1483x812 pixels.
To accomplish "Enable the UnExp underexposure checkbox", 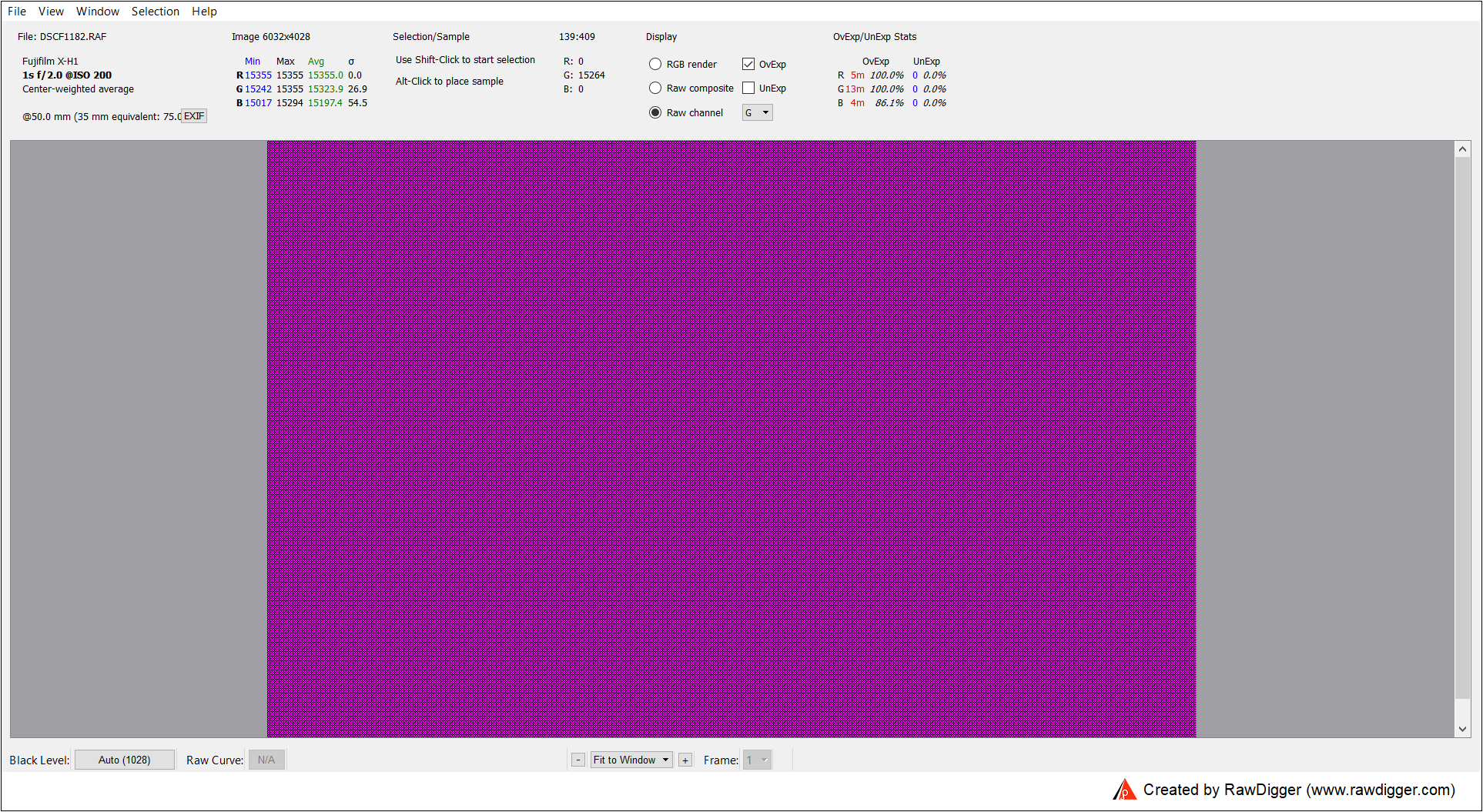I will pyautogui.click(x=748, y=89).
